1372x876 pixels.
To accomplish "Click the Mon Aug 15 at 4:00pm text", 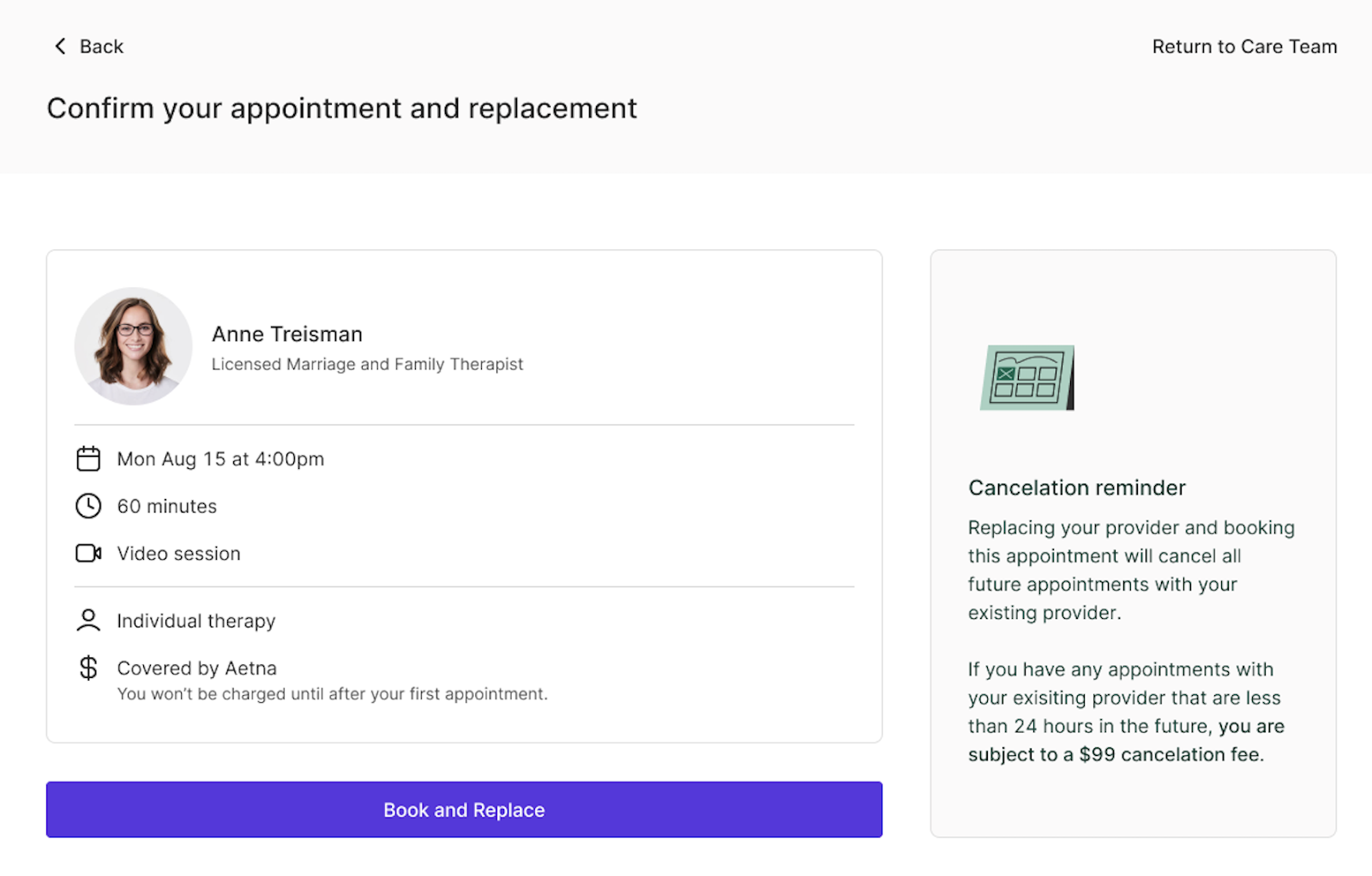I will pos(220,459).
